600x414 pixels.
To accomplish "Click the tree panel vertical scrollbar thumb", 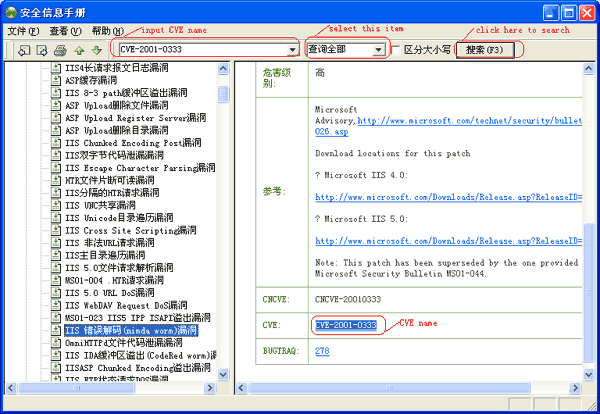I will 223,92.
